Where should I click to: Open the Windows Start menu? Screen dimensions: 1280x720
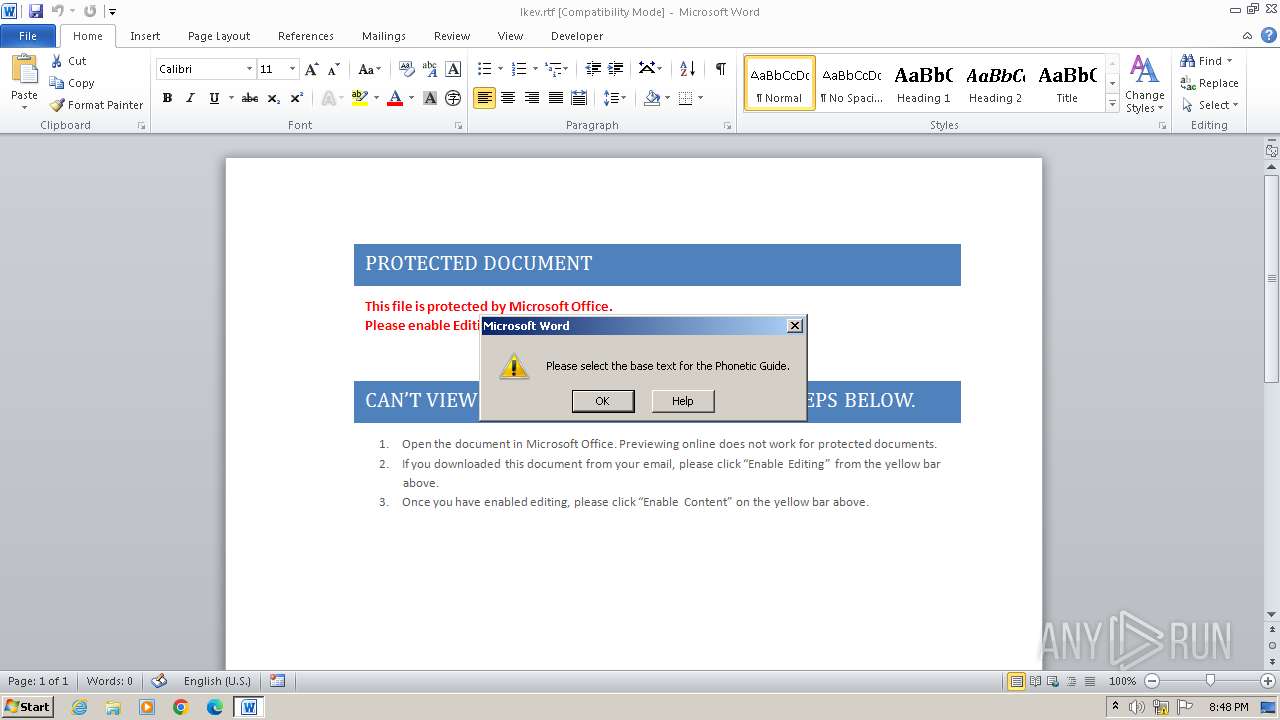pyautogui.click(x=27, y=706)
